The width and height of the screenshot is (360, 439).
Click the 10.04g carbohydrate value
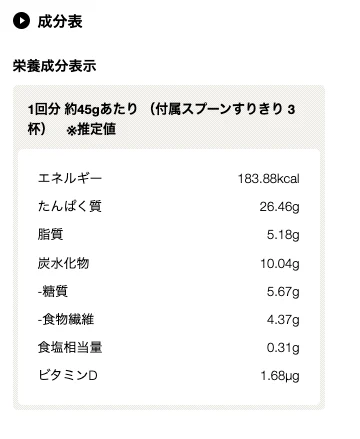point(280,264)
